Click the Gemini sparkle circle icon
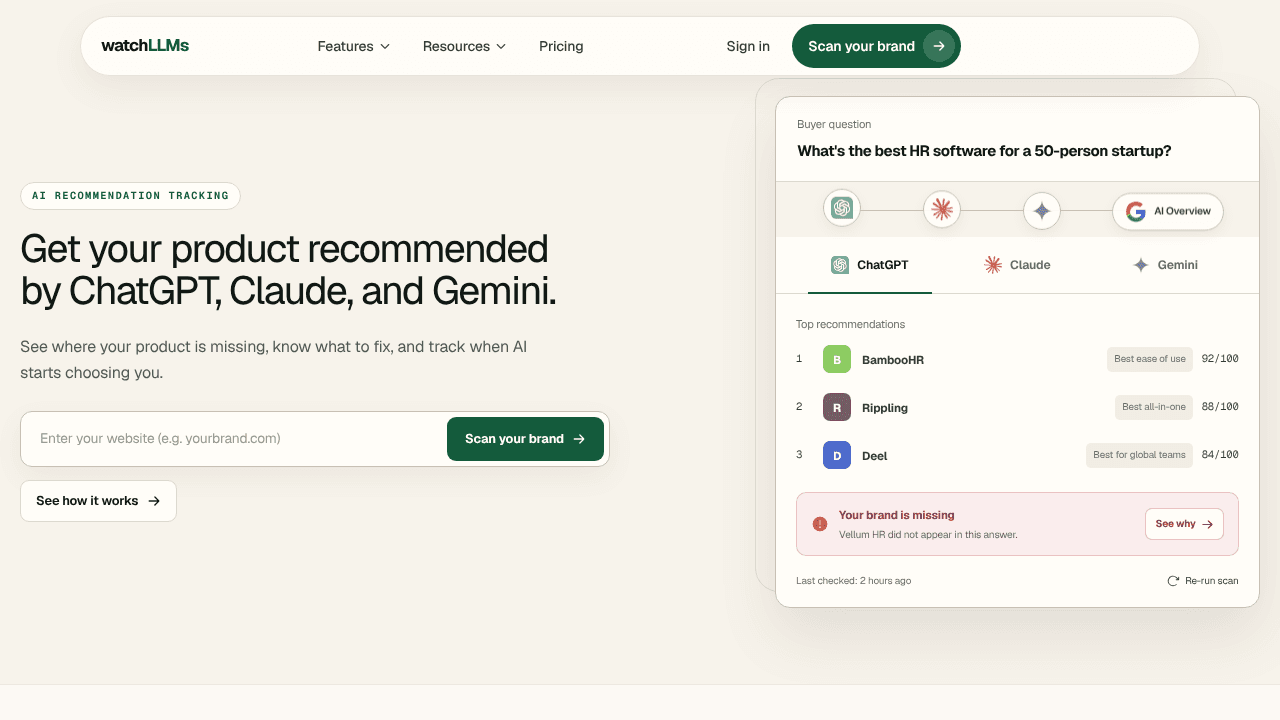1280x720 pixels. 1042,211
